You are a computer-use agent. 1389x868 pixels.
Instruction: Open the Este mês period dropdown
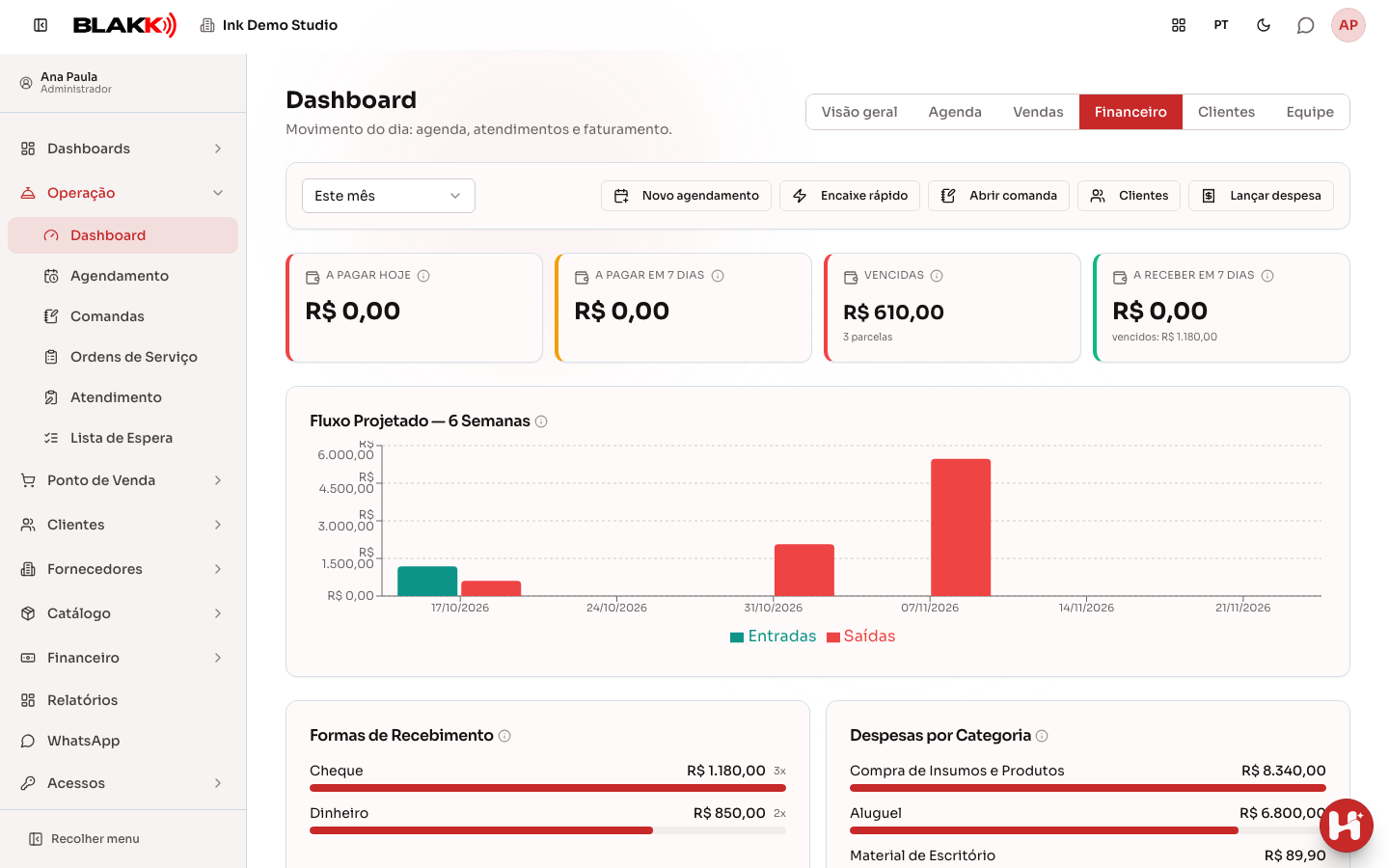point(389,196)
